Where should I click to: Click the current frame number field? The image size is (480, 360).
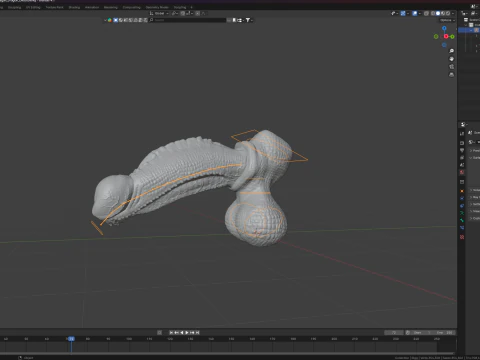point(394,332)
